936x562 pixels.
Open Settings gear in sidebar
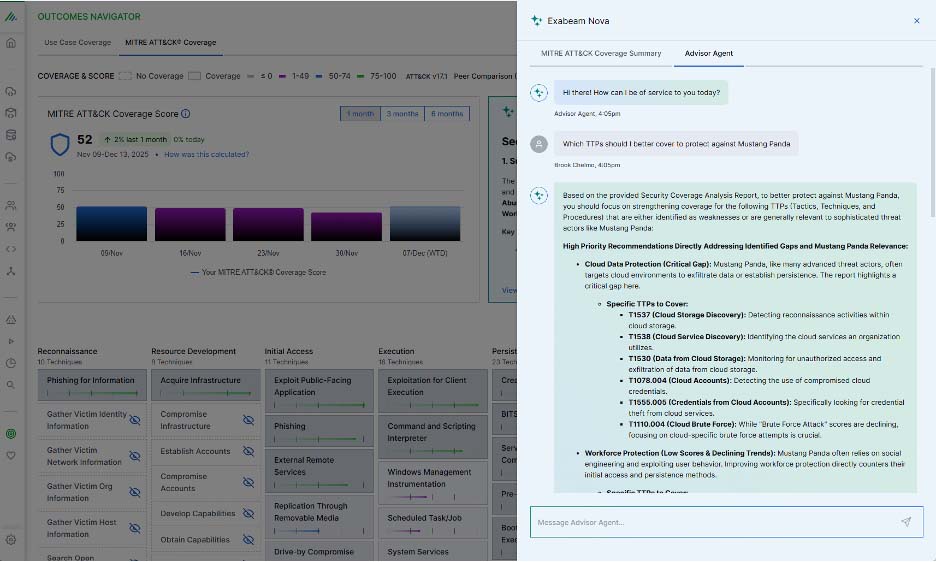[x=11, y=539]
